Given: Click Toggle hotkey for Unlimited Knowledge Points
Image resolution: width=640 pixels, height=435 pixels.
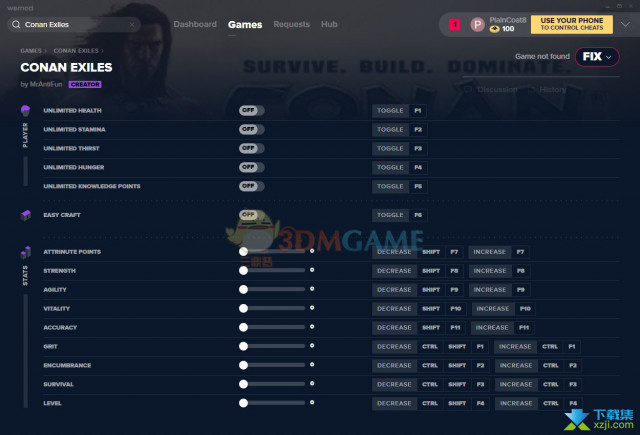Looking at the screenshot, I should point(390,186).
